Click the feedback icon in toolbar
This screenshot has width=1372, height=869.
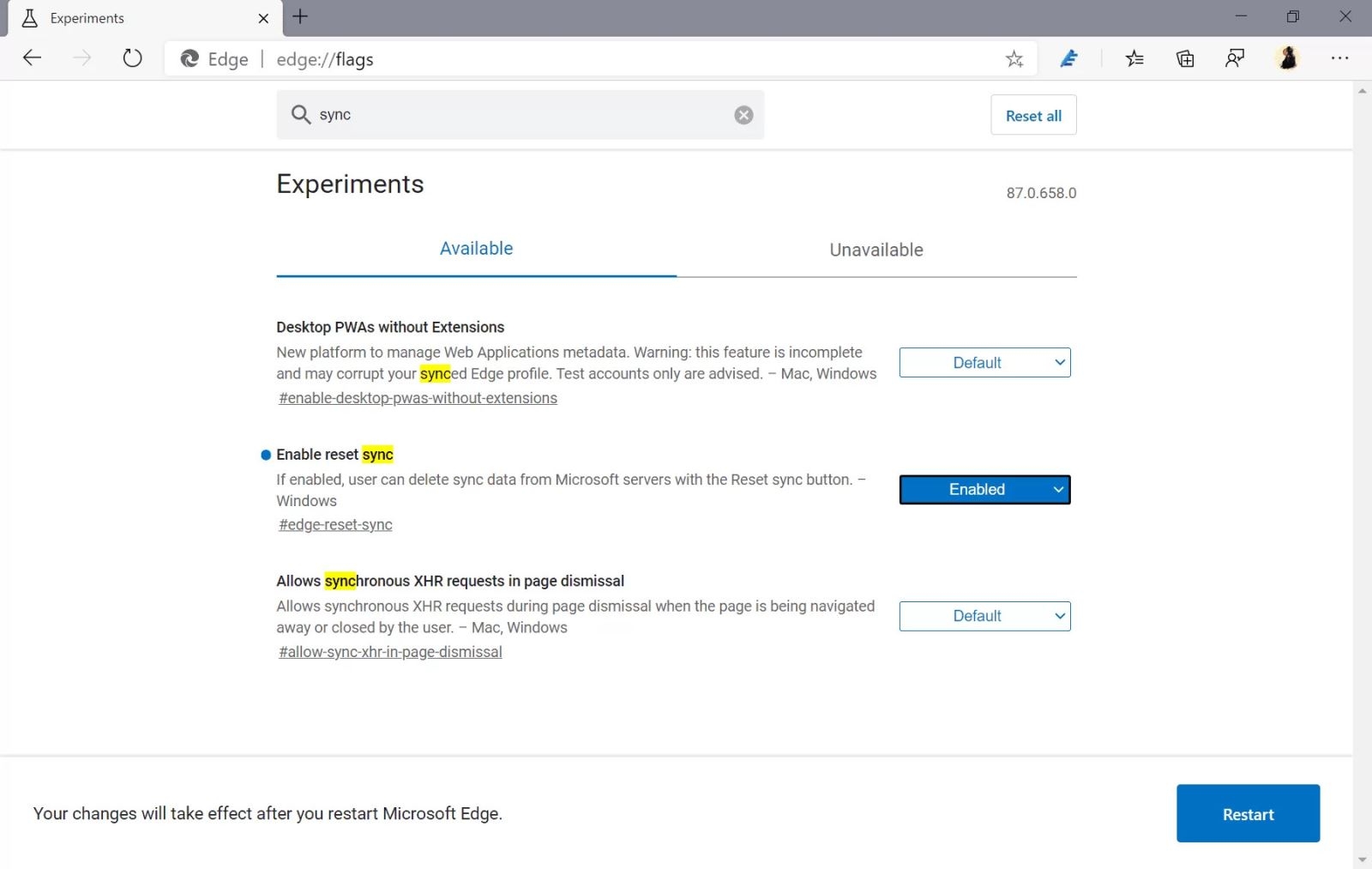click(x=1235, y=58)
